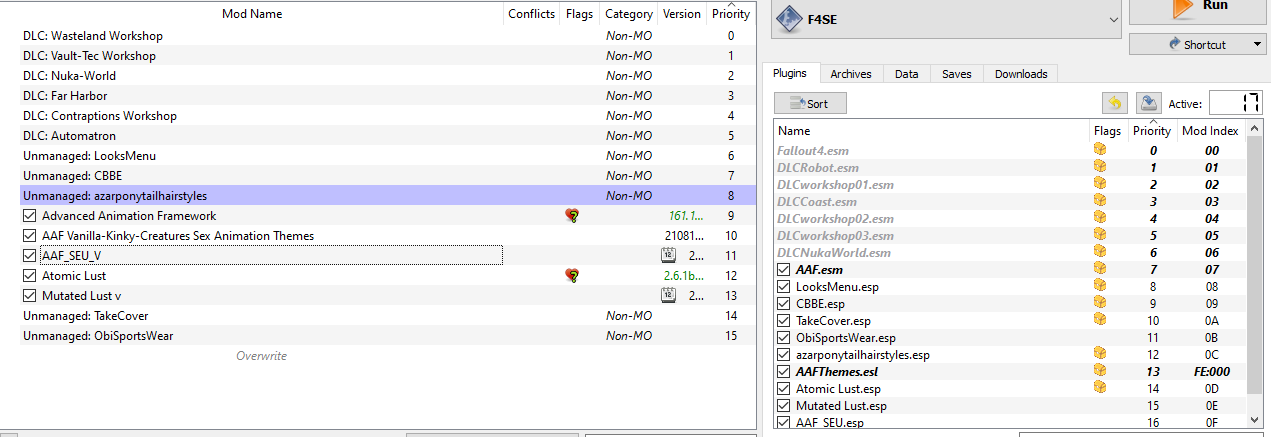Uncheck AAF Vanilla-Kinky-Creatures Sex Animation Themes mod

(29, 236)
